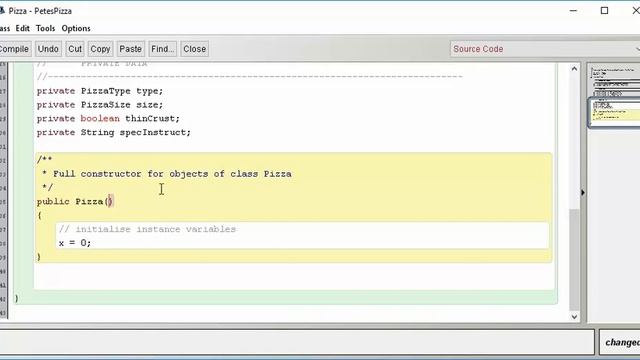Click the BlueJ window title icon

pos(2,11)
